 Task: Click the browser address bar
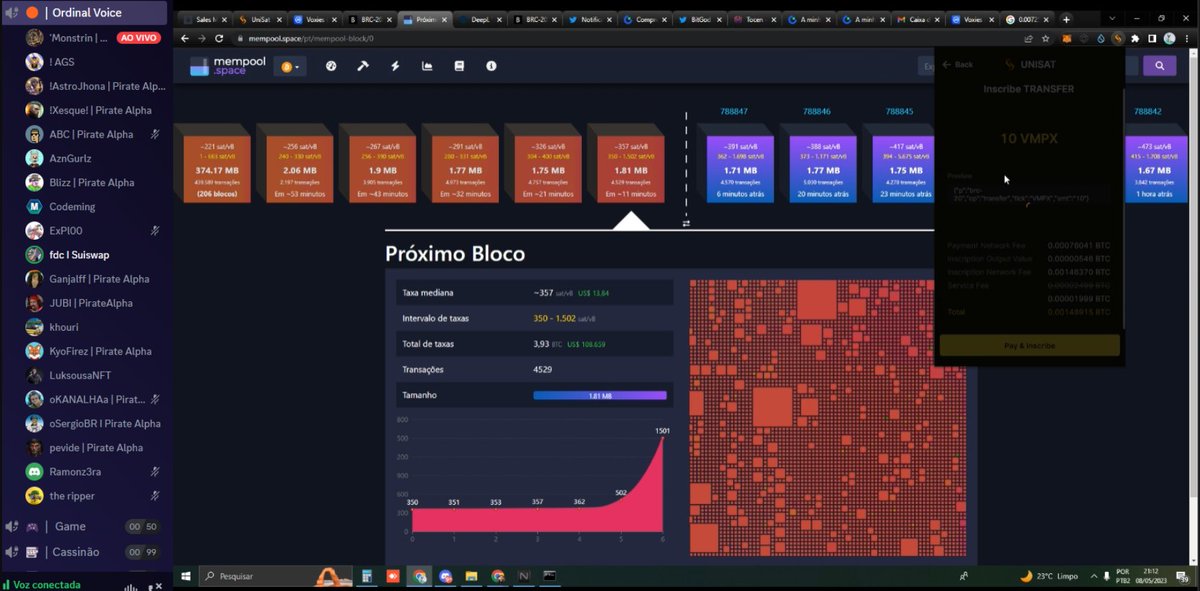click(x=620, y=38)
